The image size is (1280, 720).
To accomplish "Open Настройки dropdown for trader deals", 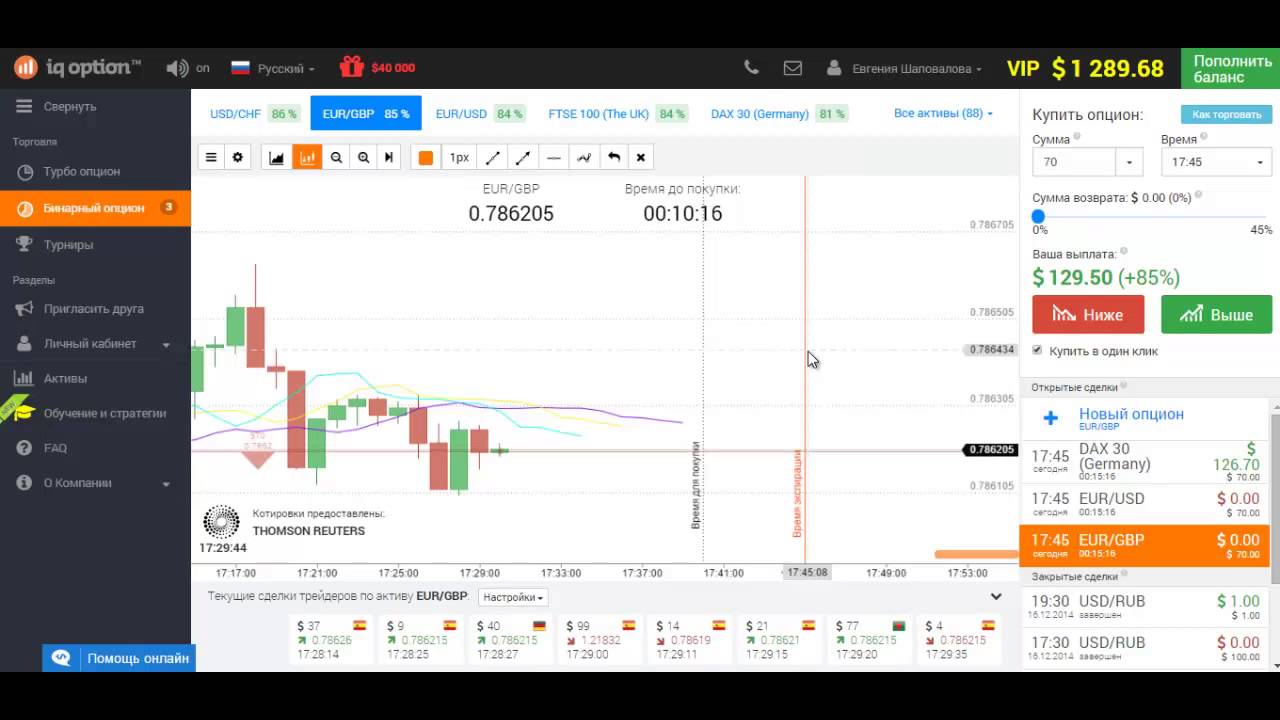I will pos(513,597).
